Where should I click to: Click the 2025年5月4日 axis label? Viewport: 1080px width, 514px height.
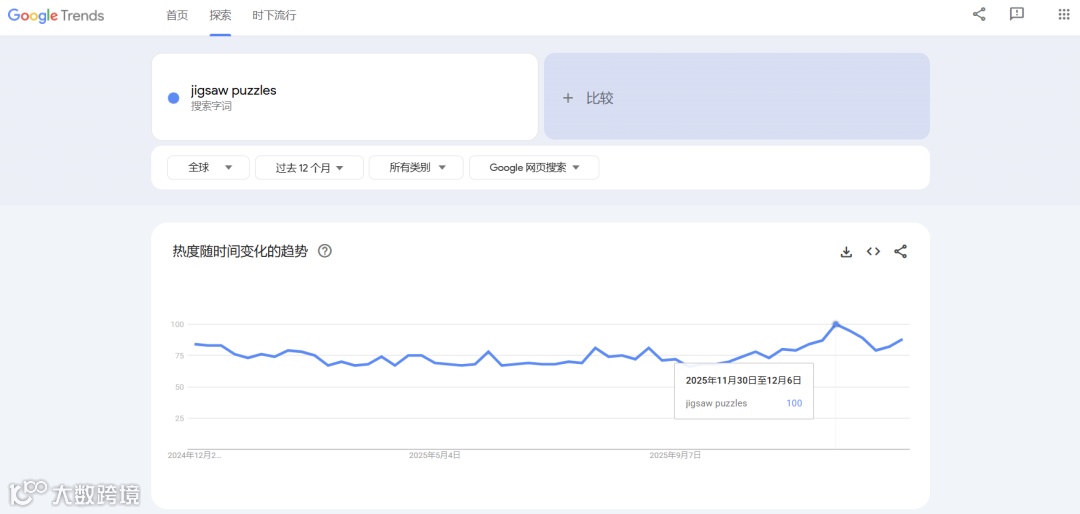[x=435, y=455]
